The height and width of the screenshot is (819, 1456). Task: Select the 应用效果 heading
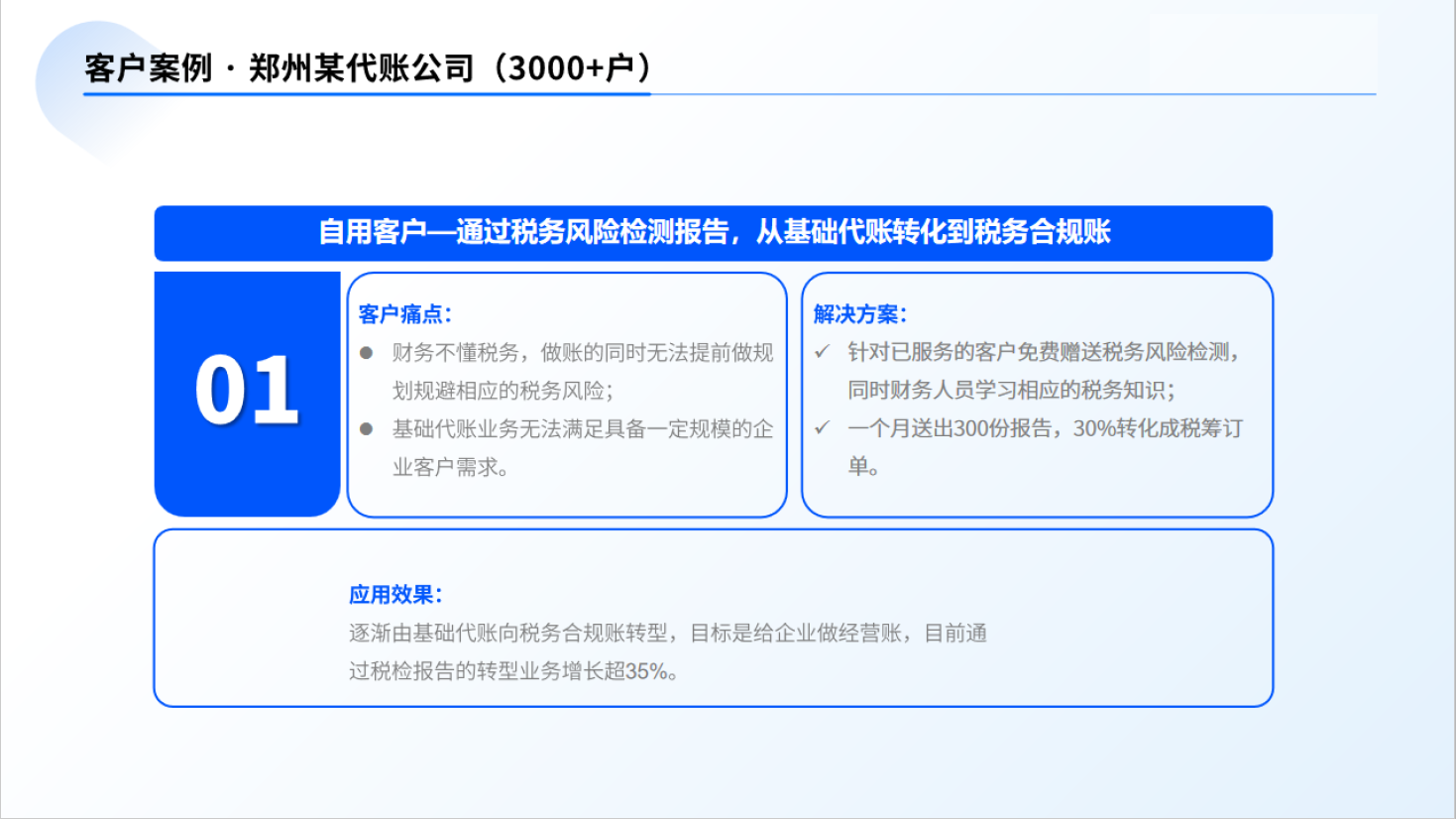point(394,595)
